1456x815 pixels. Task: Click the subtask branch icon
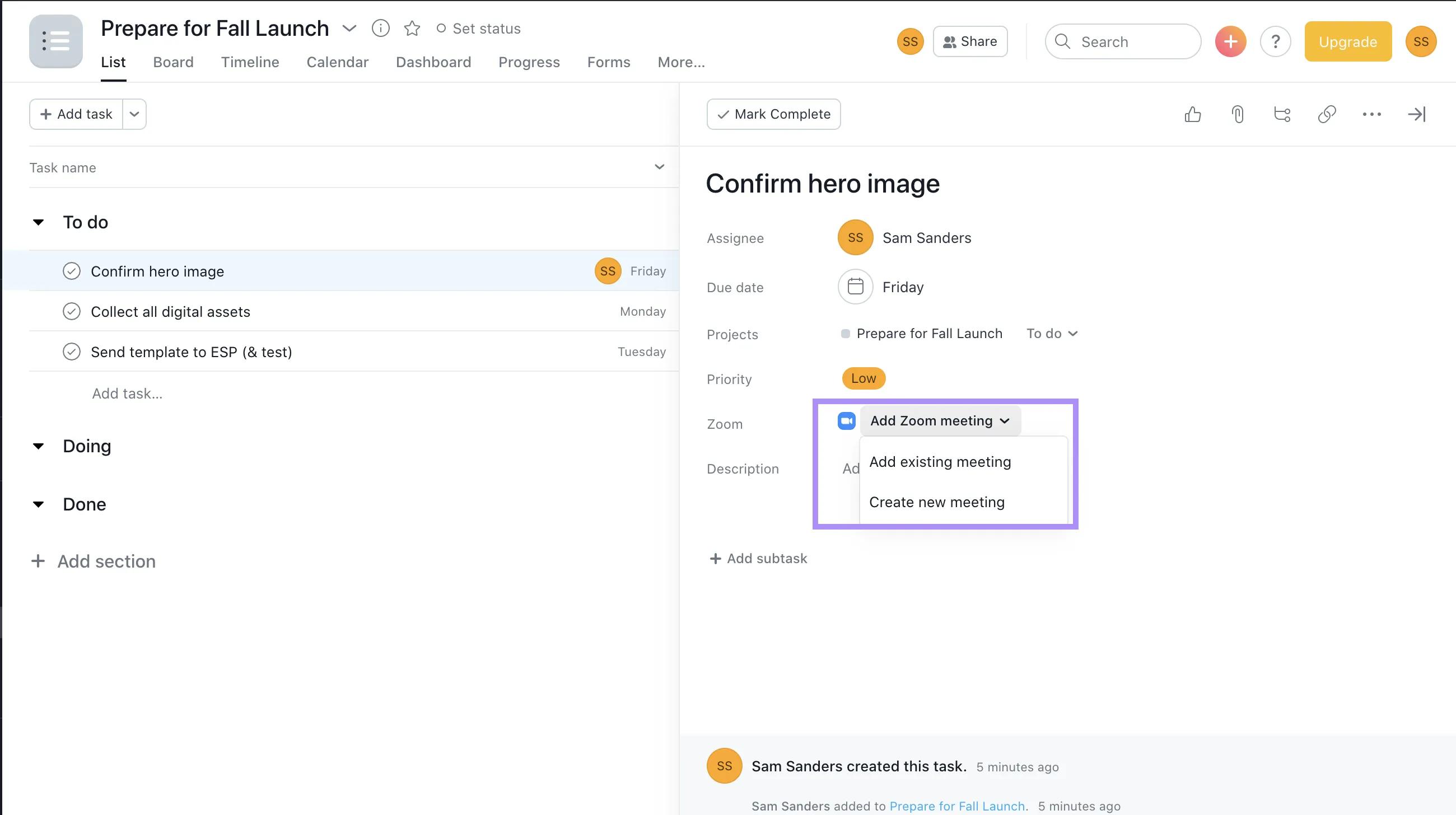point(1282,114)
